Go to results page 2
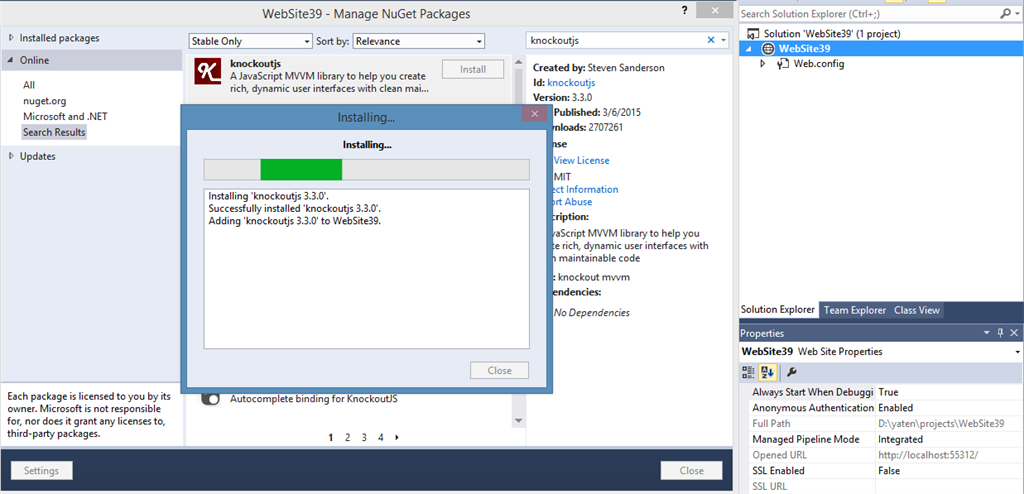Screen dimensions: 1024x494 pos(347,437)
